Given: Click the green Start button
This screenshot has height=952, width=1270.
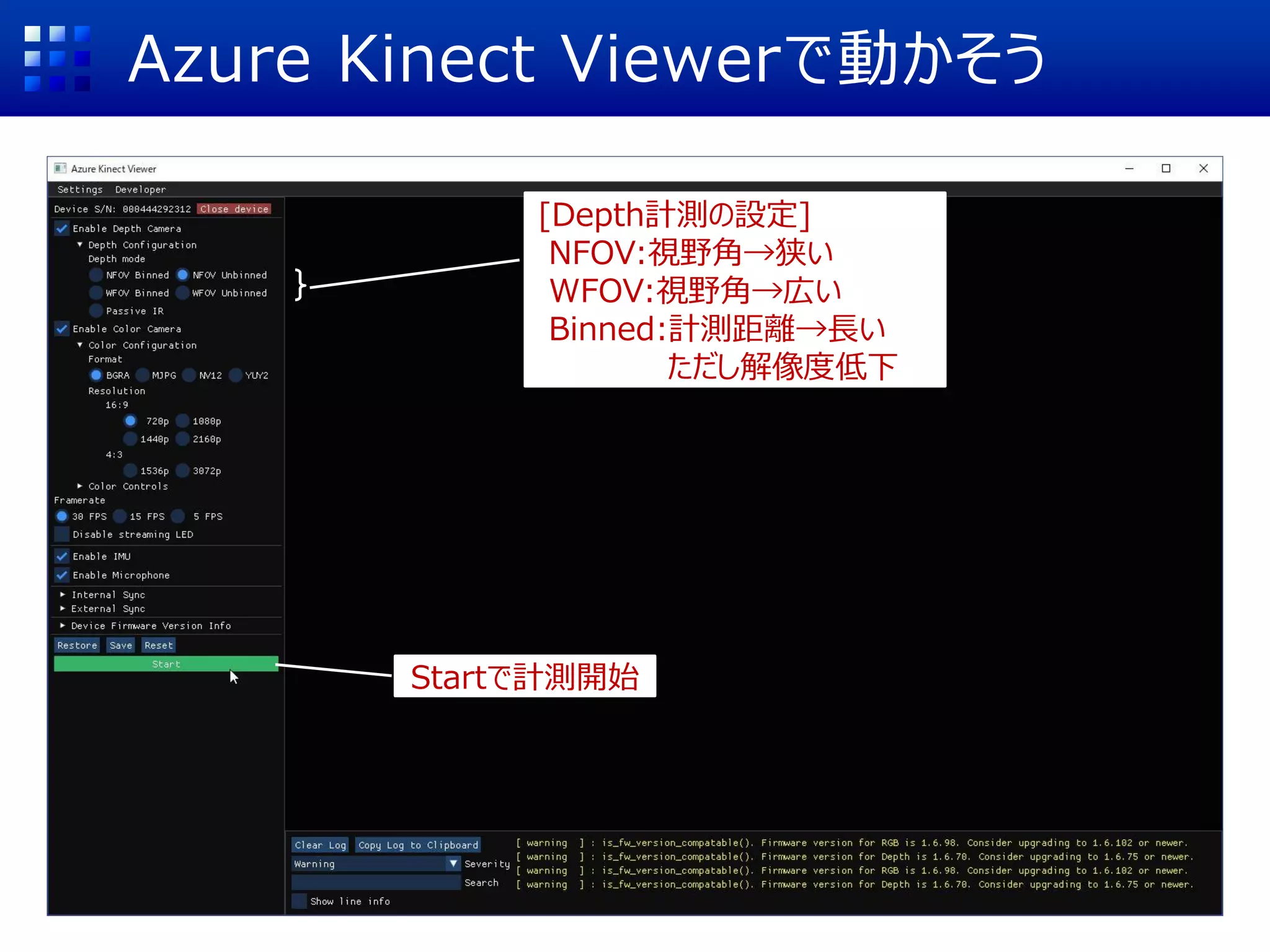Looking at the screenshot, I should pyautogui.click(x=166, y=664).
